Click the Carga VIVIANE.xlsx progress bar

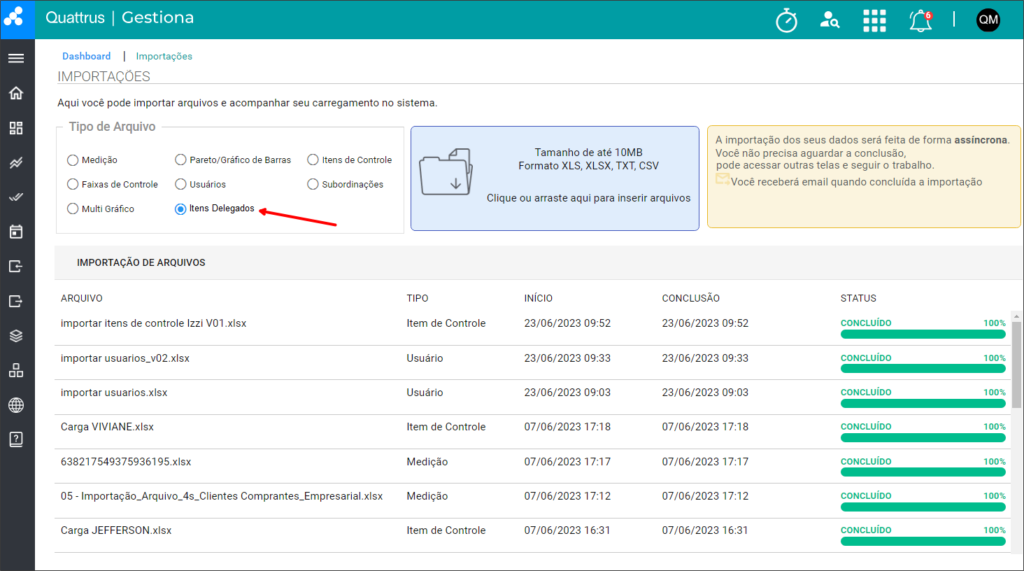[x=923, y=438]
